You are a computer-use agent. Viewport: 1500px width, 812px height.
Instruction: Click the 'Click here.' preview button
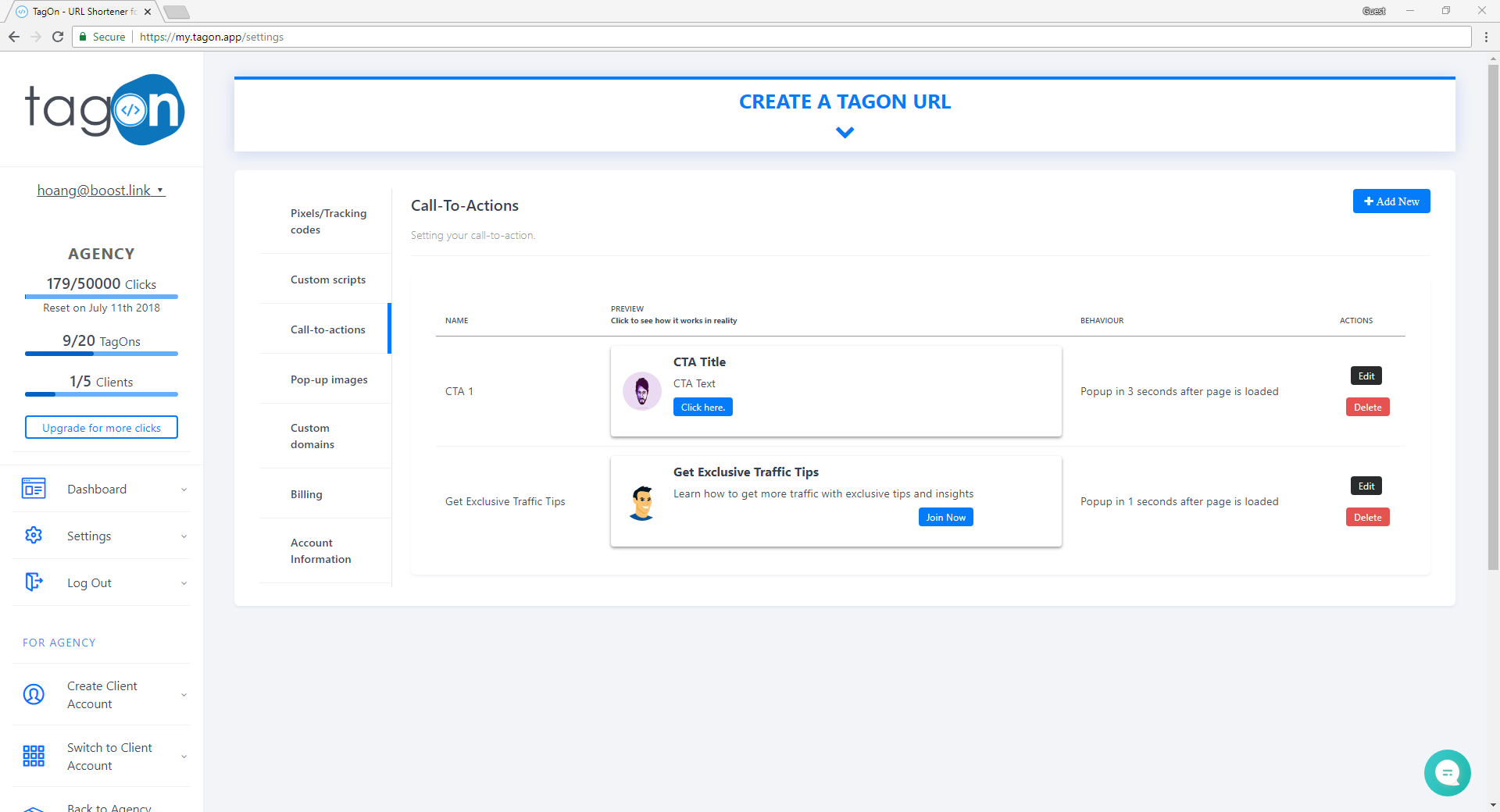(x=703, y=407)
